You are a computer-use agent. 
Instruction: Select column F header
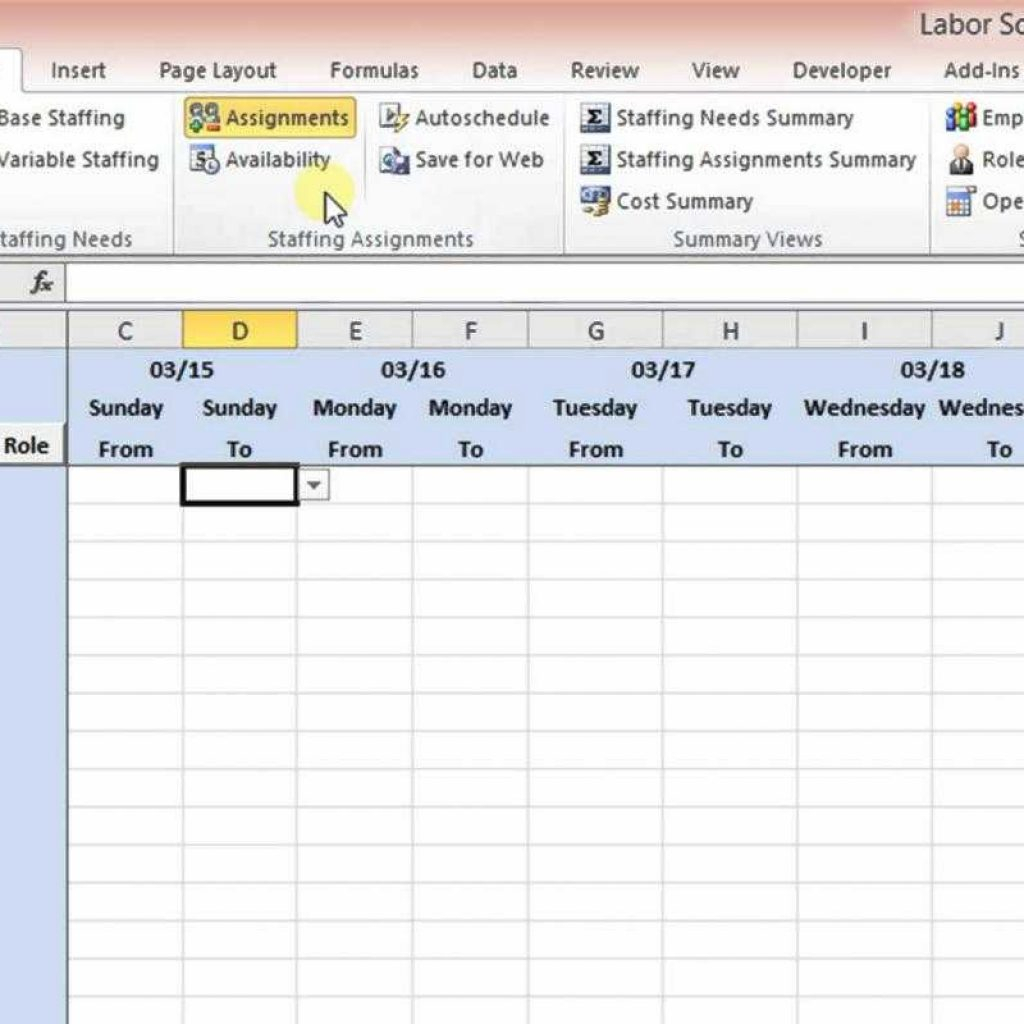(470, 330)
